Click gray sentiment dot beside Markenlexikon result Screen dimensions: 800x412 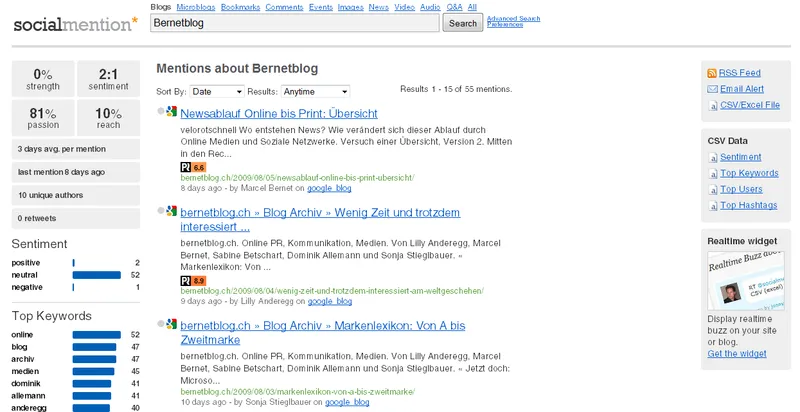point(161,323)
